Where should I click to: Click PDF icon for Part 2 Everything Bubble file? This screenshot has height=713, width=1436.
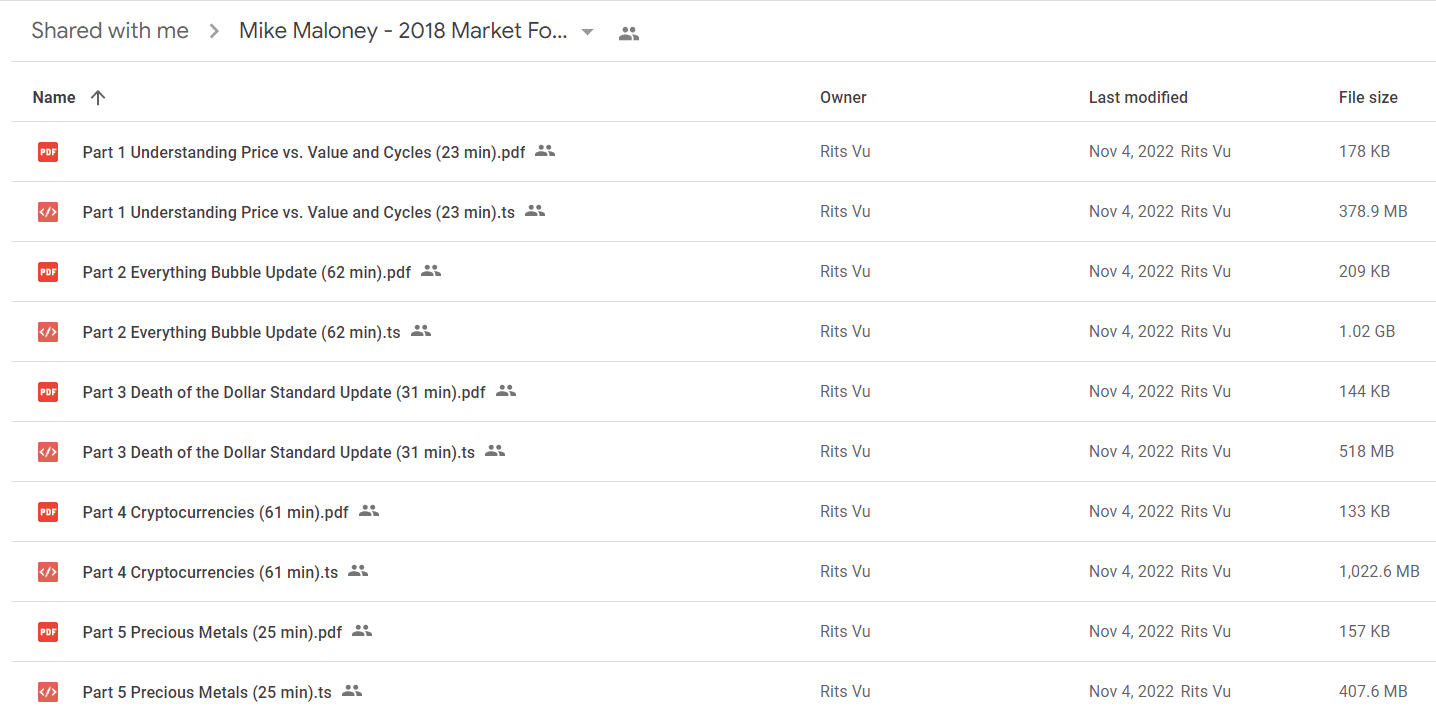pyautogui.click(x=48, y=272)
